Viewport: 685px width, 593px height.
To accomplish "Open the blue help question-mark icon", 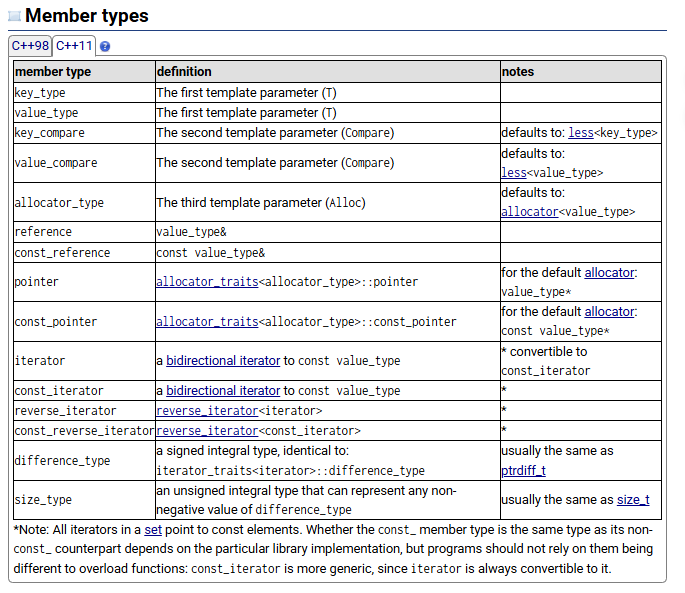I will (105, 46).
